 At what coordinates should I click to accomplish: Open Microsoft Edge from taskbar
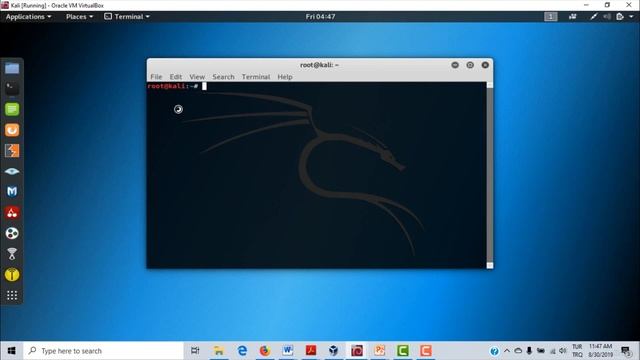pos(242,351)
